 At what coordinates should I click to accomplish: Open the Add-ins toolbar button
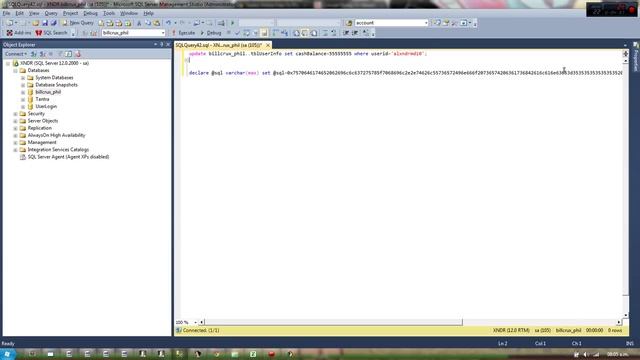coord(19,33)
